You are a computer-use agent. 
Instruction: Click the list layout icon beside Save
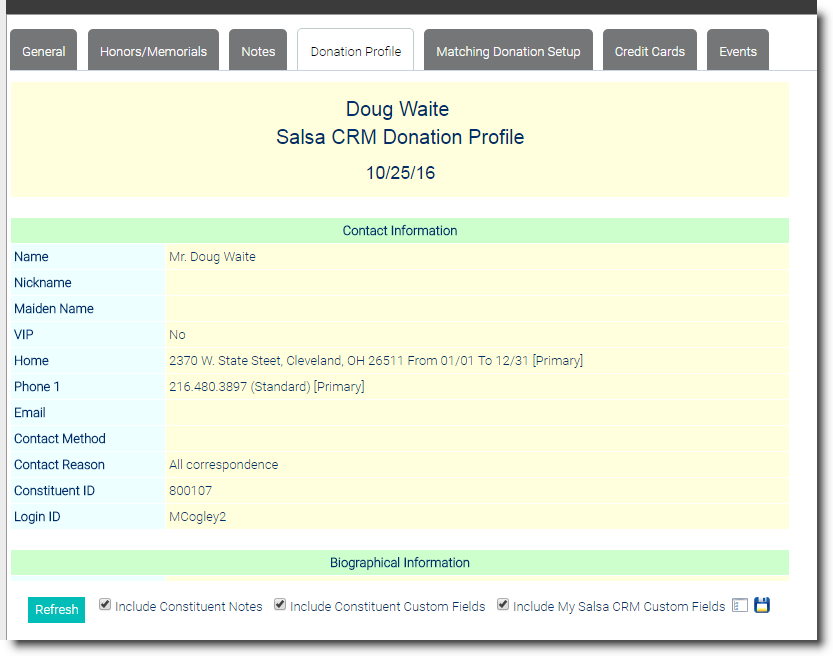pos(740,606)
